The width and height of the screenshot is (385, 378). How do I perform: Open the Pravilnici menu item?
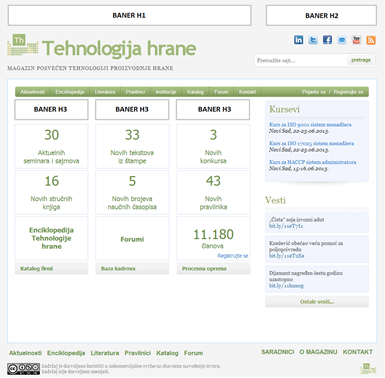pyautogui.click(x=135, y=92)
